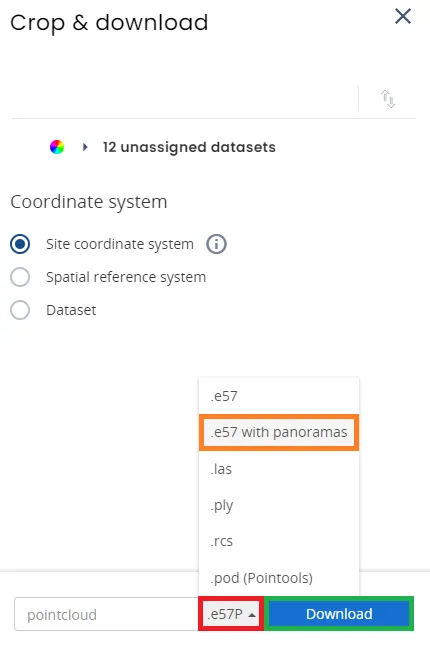The image size is (430, 654).
Task: Select the Site coordinate system radio button
Action: [20, 244]
